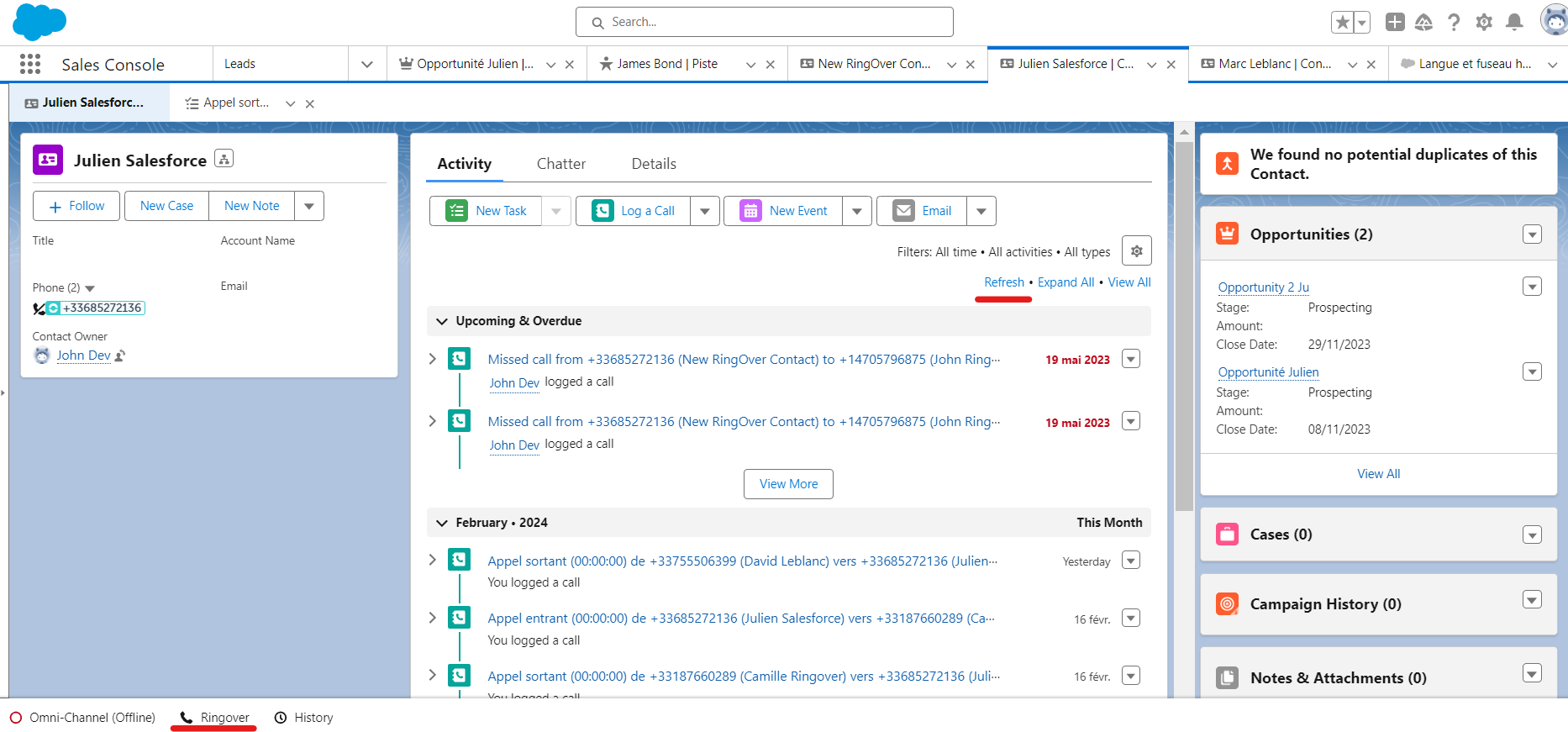Open John Dev contact owner link
The height and width of the screenshot is (732, 1568).
pyautogui.click(x=83, y=355)
